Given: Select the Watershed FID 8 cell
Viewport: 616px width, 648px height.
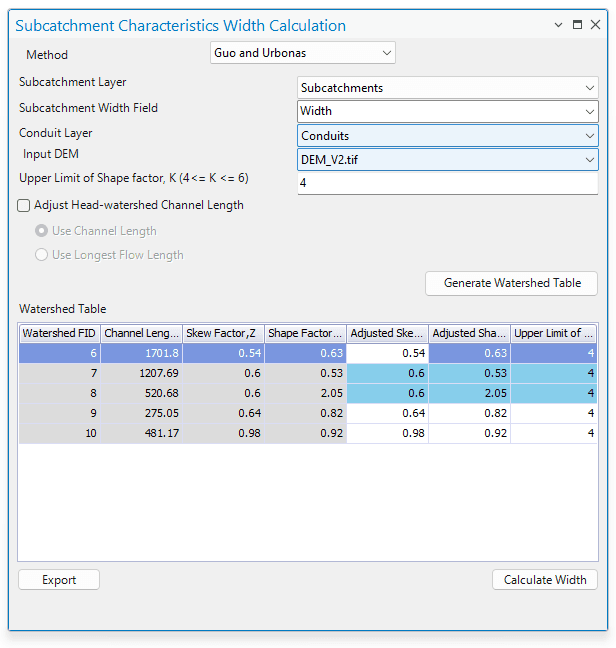Looking at the screenshot, I should 59,393.
